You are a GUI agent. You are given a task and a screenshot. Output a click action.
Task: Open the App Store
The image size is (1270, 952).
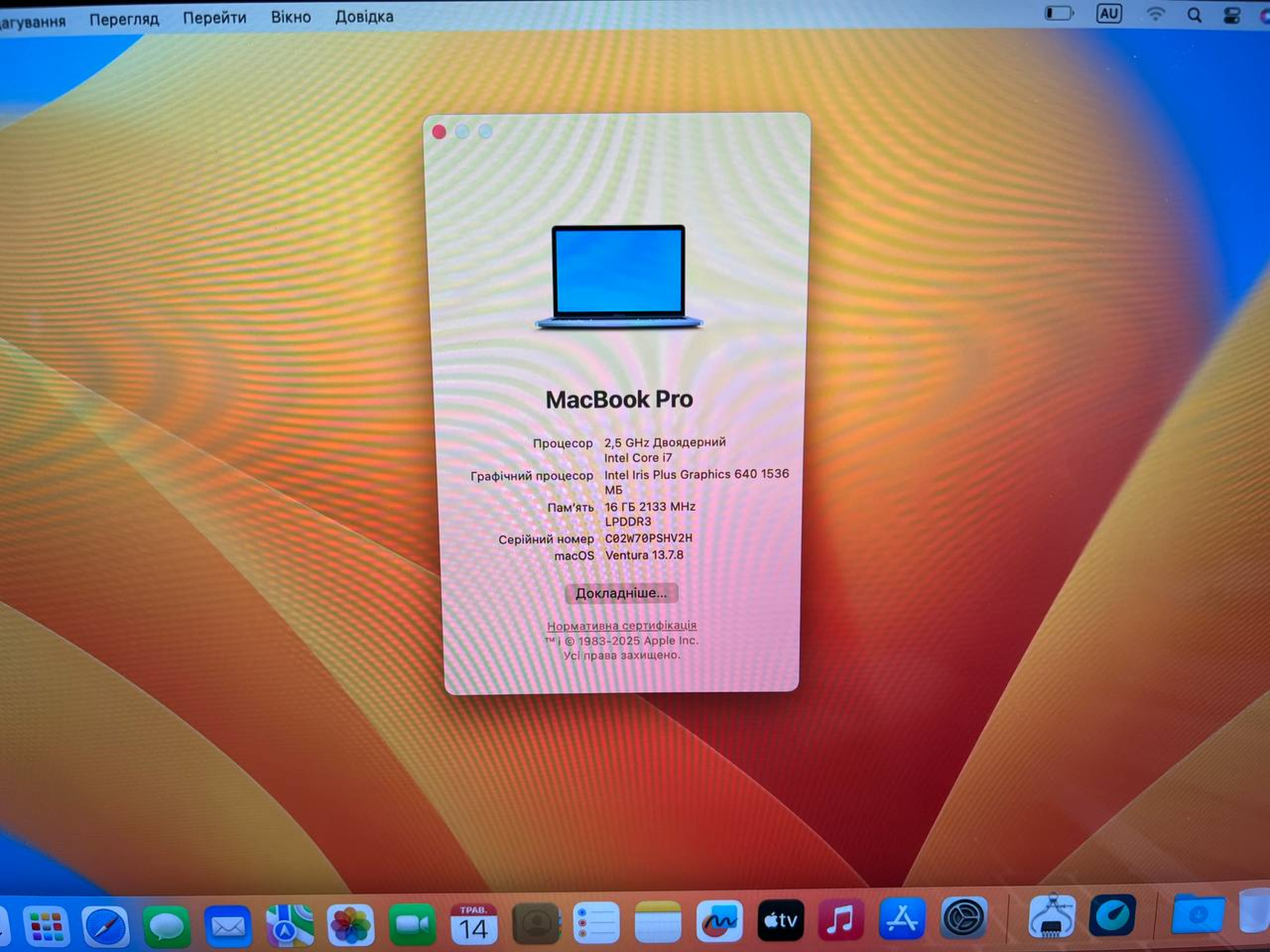coord(902,918)
